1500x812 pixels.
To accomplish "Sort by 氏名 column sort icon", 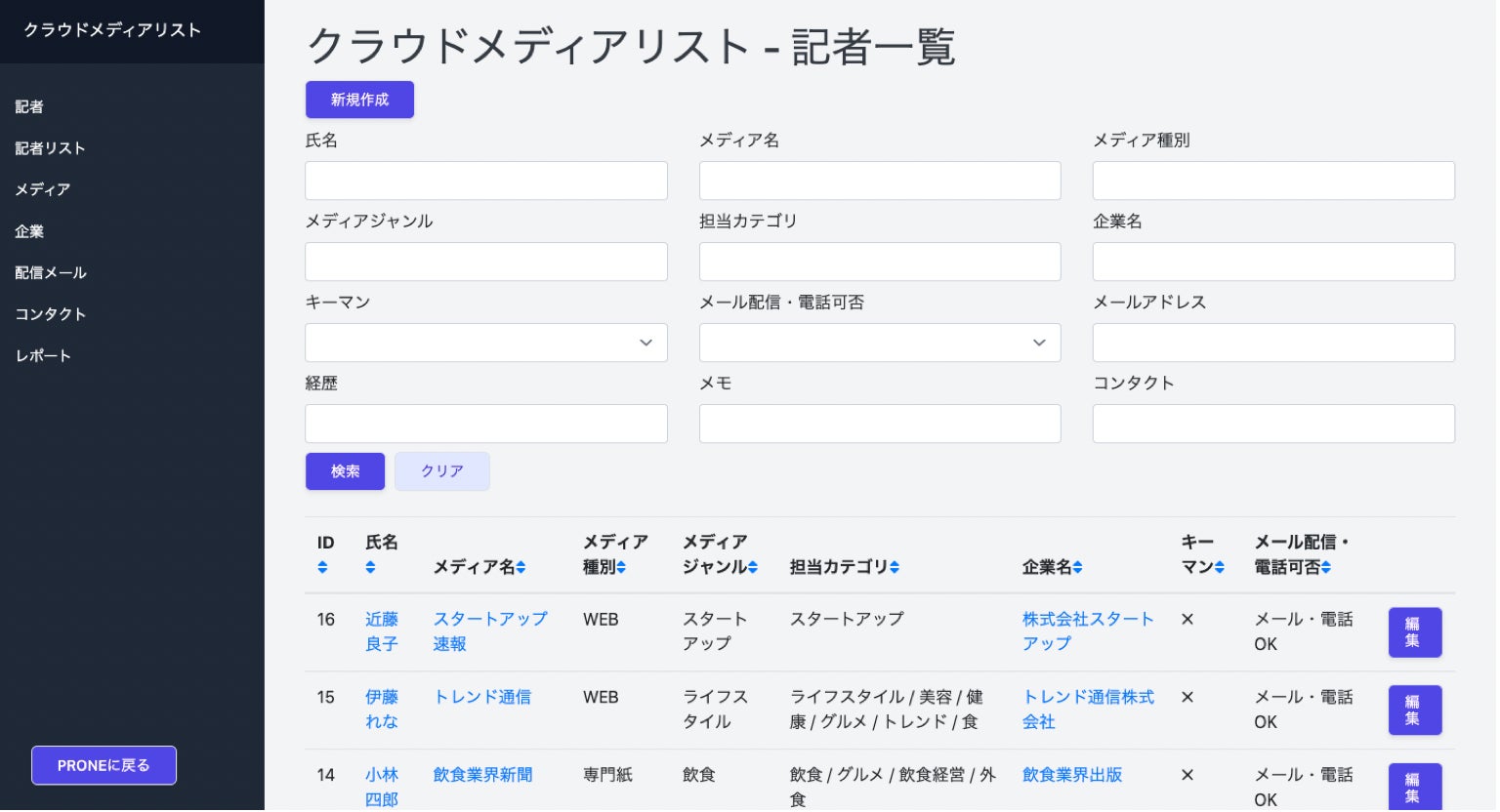I will [x=370, y=568].
